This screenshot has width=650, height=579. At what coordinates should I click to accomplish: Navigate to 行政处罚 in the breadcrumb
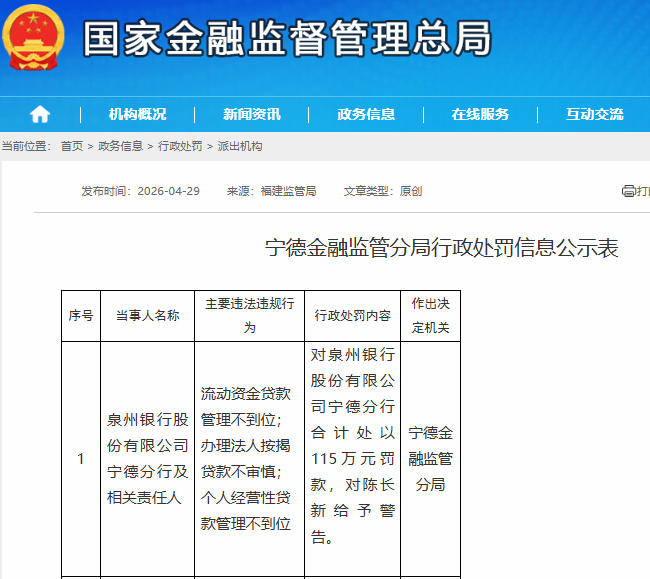(180, 146)
